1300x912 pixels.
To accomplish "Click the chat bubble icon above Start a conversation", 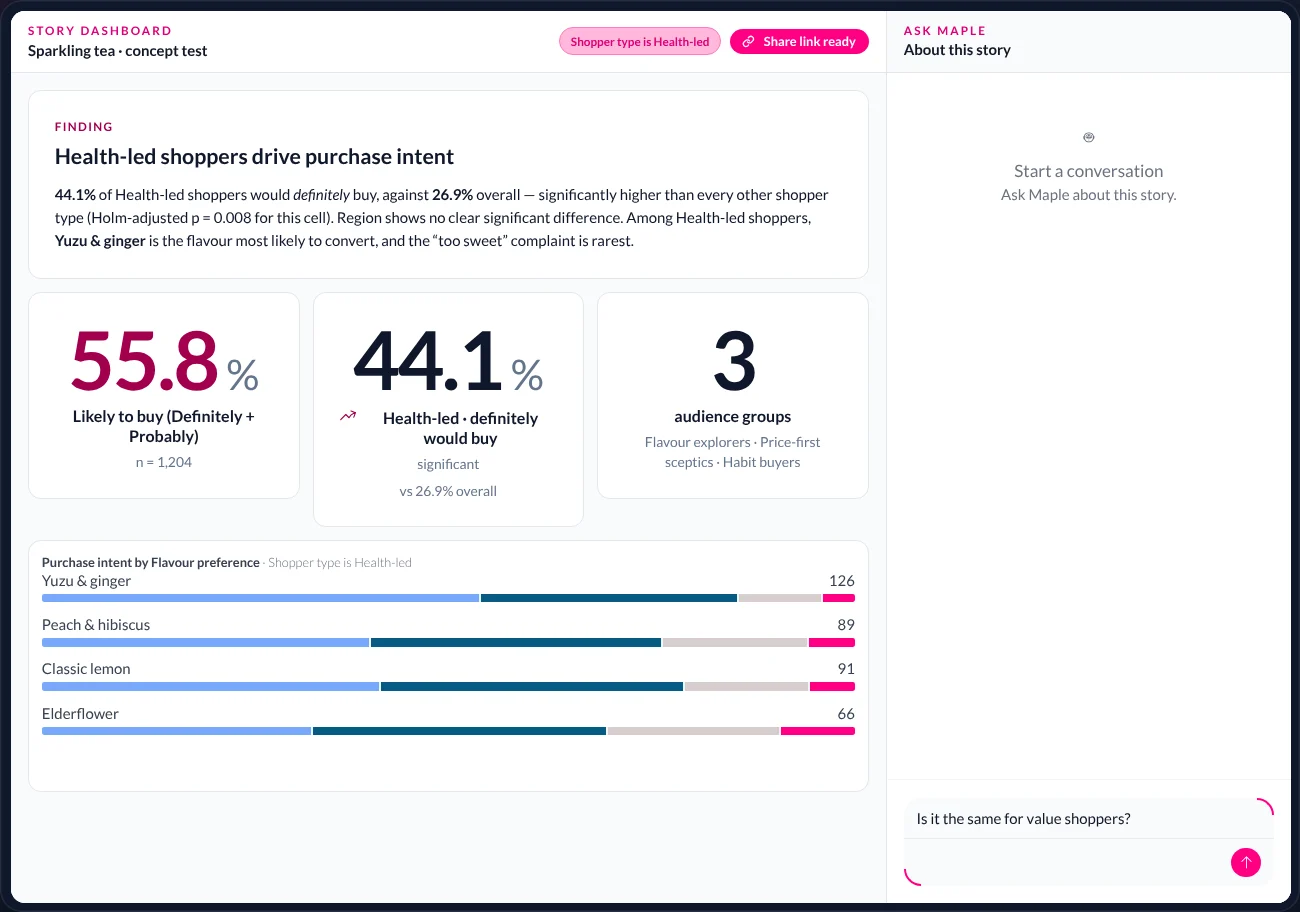I will pos(1088,137).
